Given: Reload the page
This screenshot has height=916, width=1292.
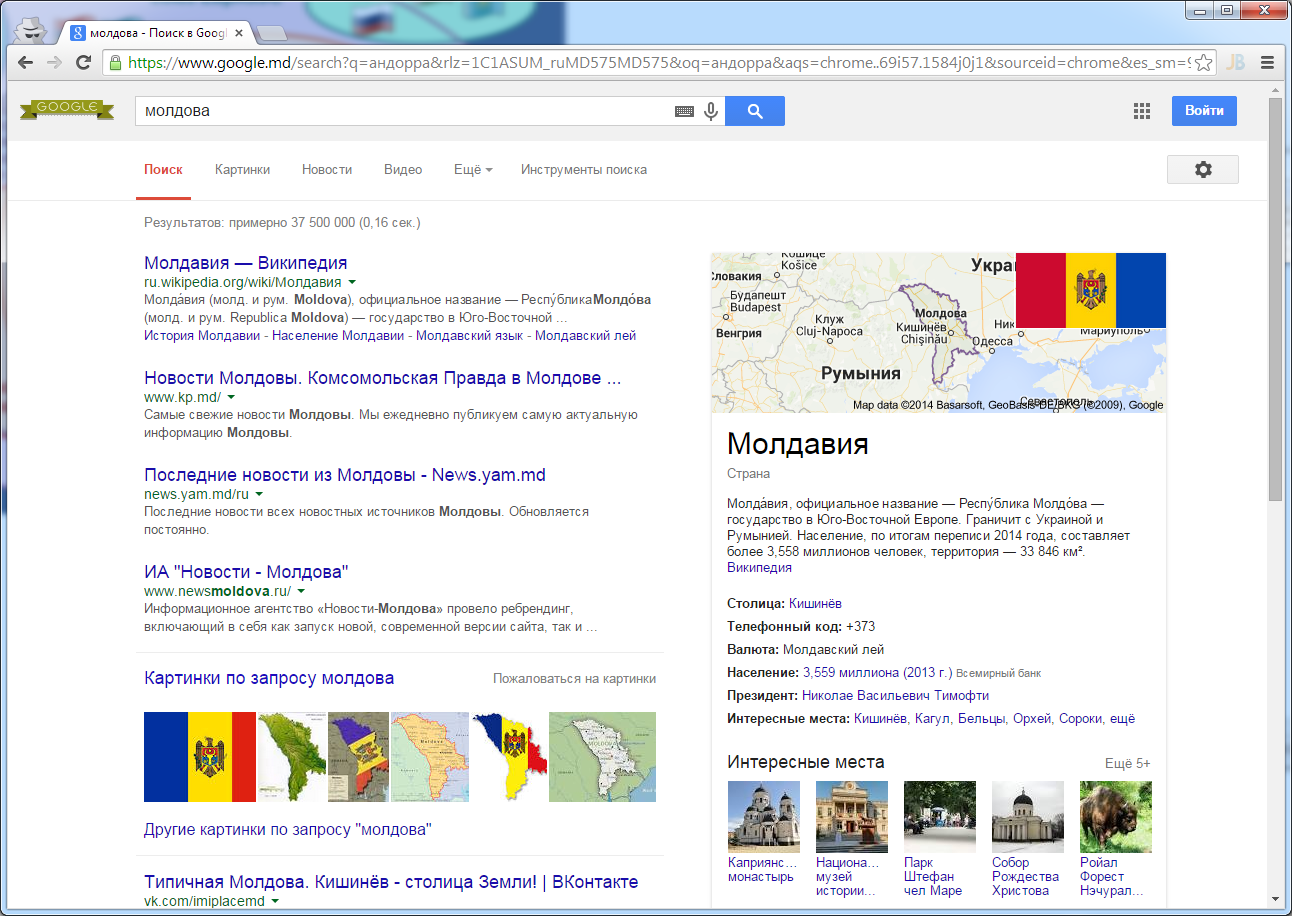Looking at the screenshot, I should click(84, 62).
